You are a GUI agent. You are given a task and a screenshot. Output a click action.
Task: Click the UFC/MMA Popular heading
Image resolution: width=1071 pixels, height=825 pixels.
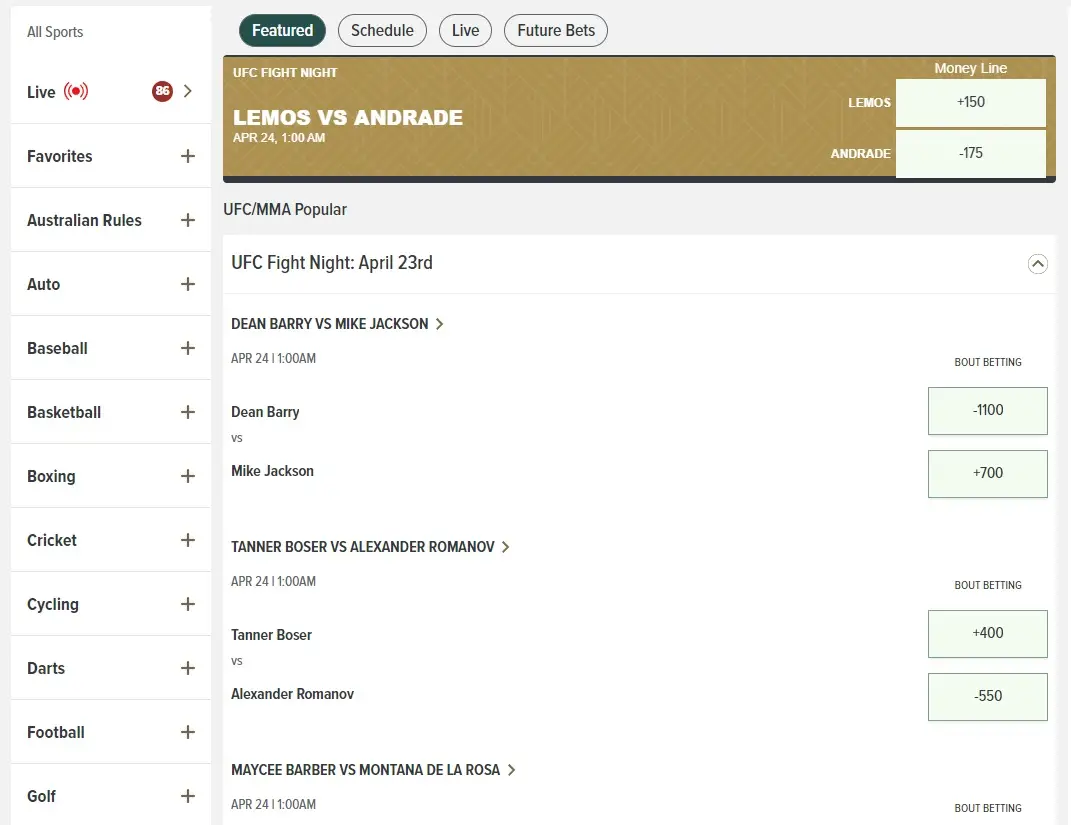point(285,210)
